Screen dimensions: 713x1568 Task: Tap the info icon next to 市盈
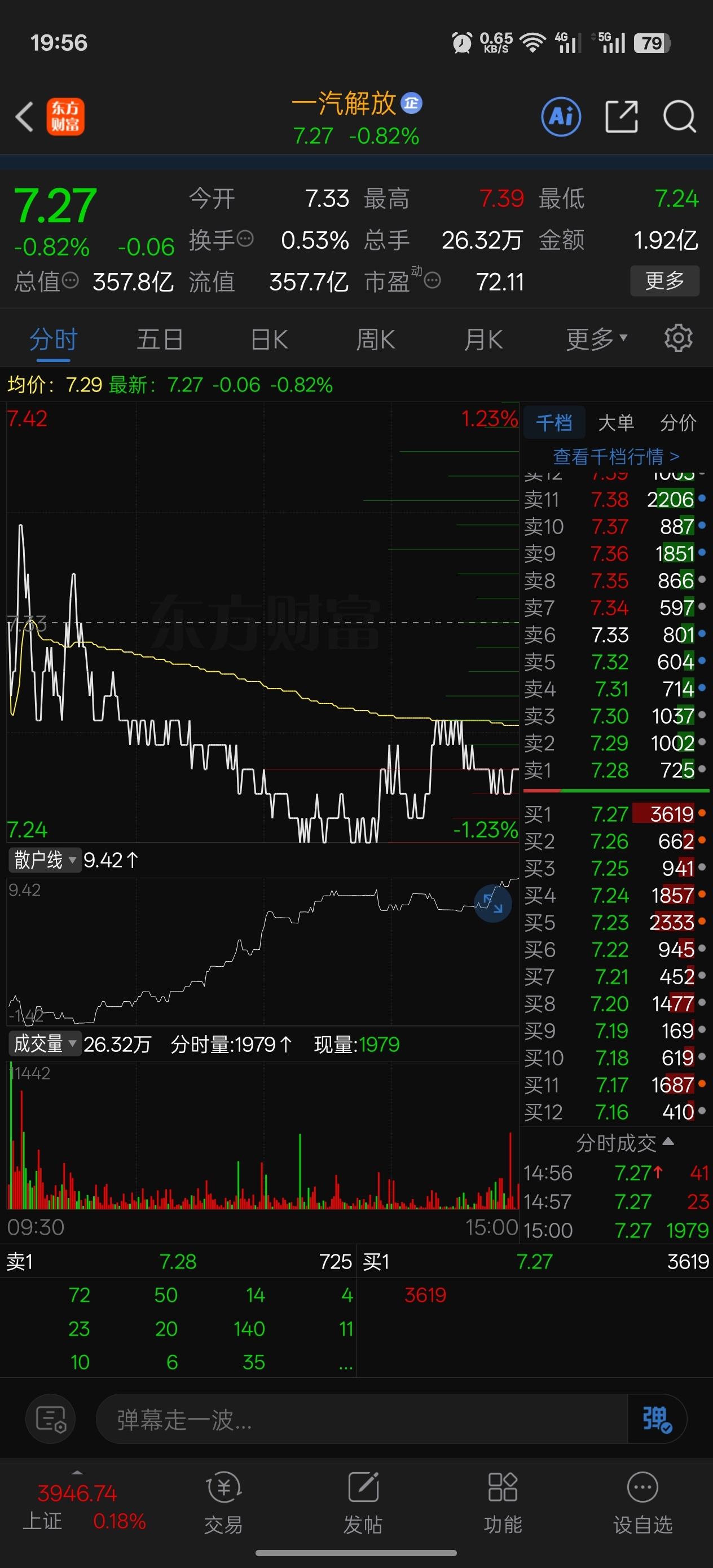pos(432,280)
